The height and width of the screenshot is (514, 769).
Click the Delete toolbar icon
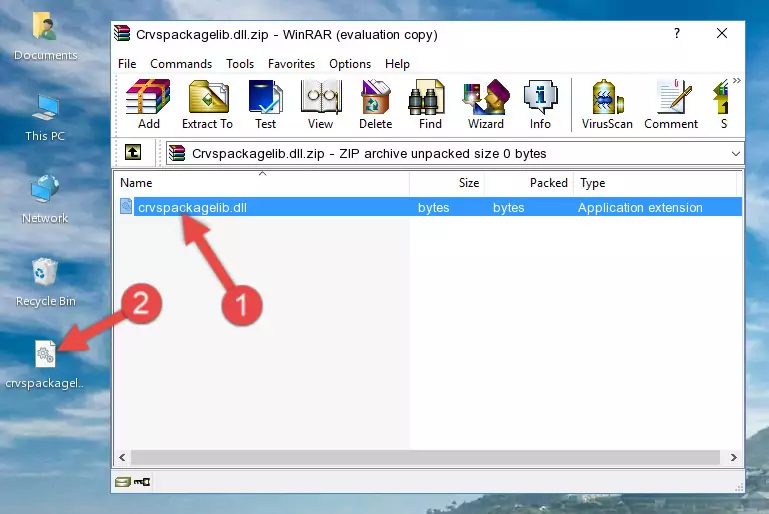pos(376,104)
